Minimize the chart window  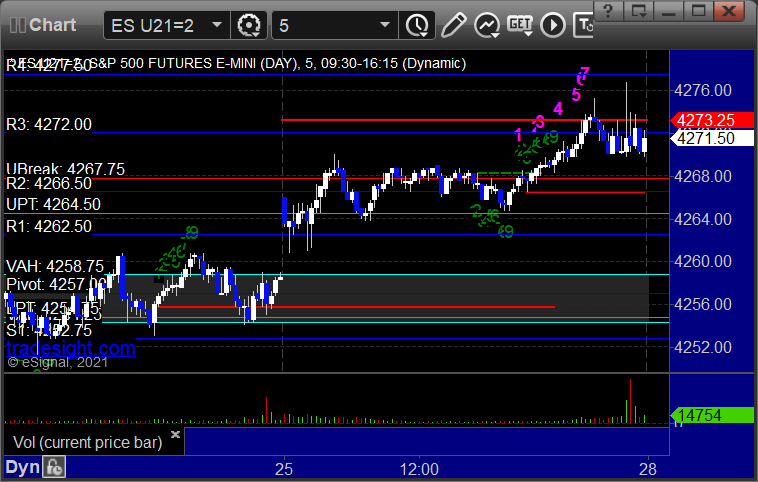tap(669, 11)
